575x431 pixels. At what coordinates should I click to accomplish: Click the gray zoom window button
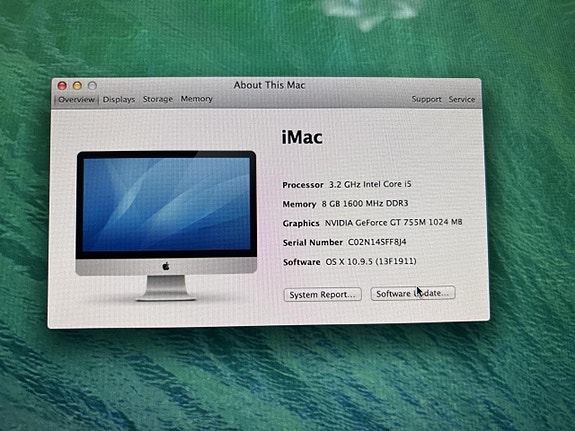[x=92, y=85]
